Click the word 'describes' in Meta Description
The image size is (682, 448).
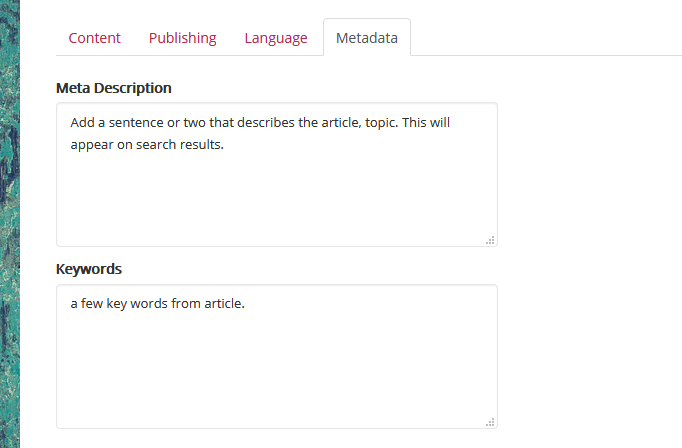coord(256,123)
